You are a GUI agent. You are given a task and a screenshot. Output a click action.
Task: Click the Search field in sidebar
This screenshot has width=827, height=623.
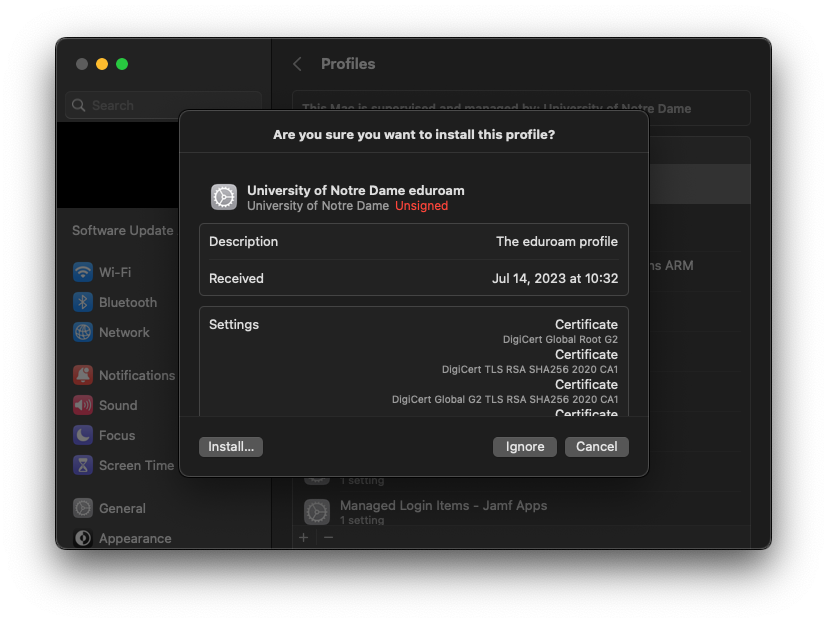tap(163, 105)
